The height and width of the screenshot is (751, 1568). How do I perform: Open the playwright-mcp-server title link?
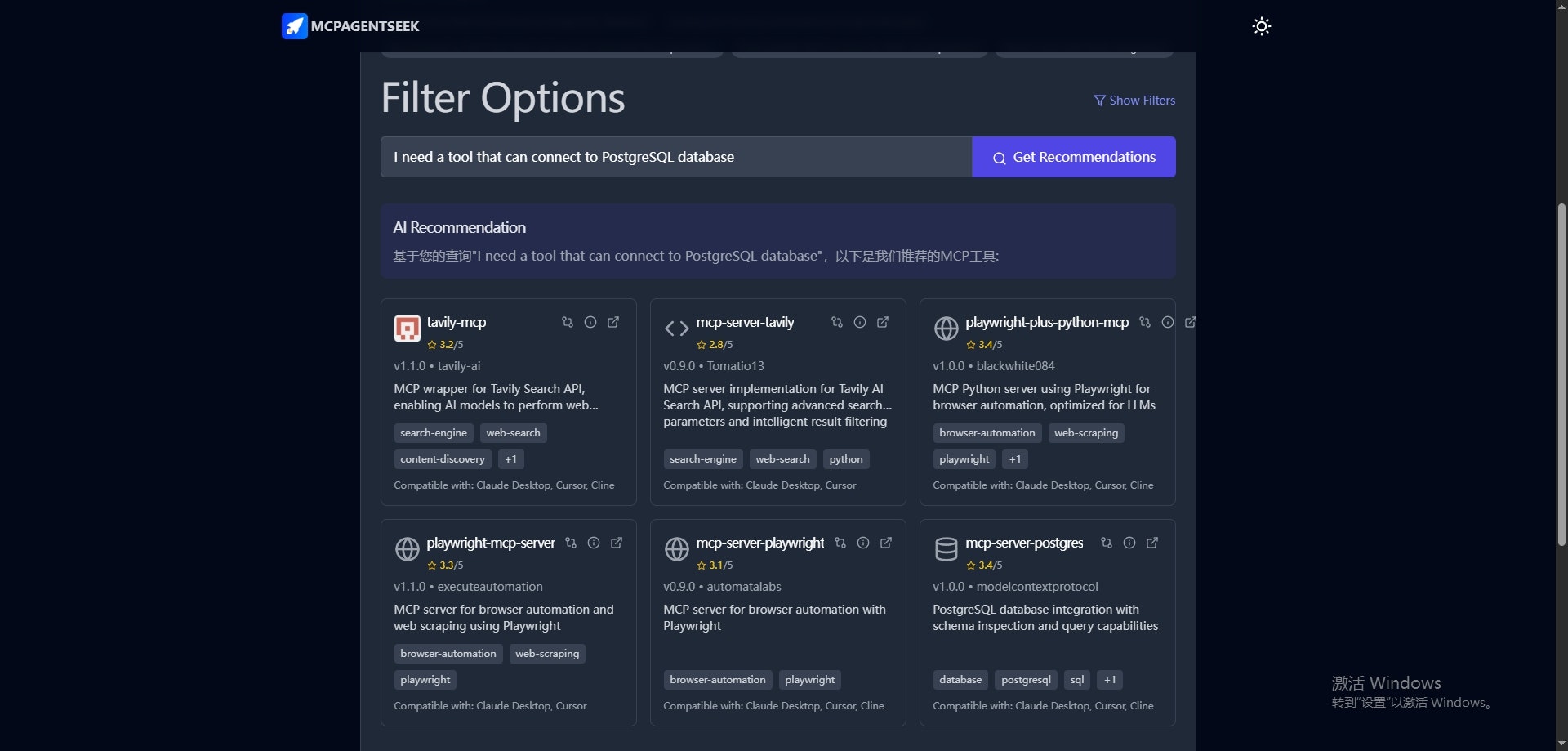tap(490, 543)
